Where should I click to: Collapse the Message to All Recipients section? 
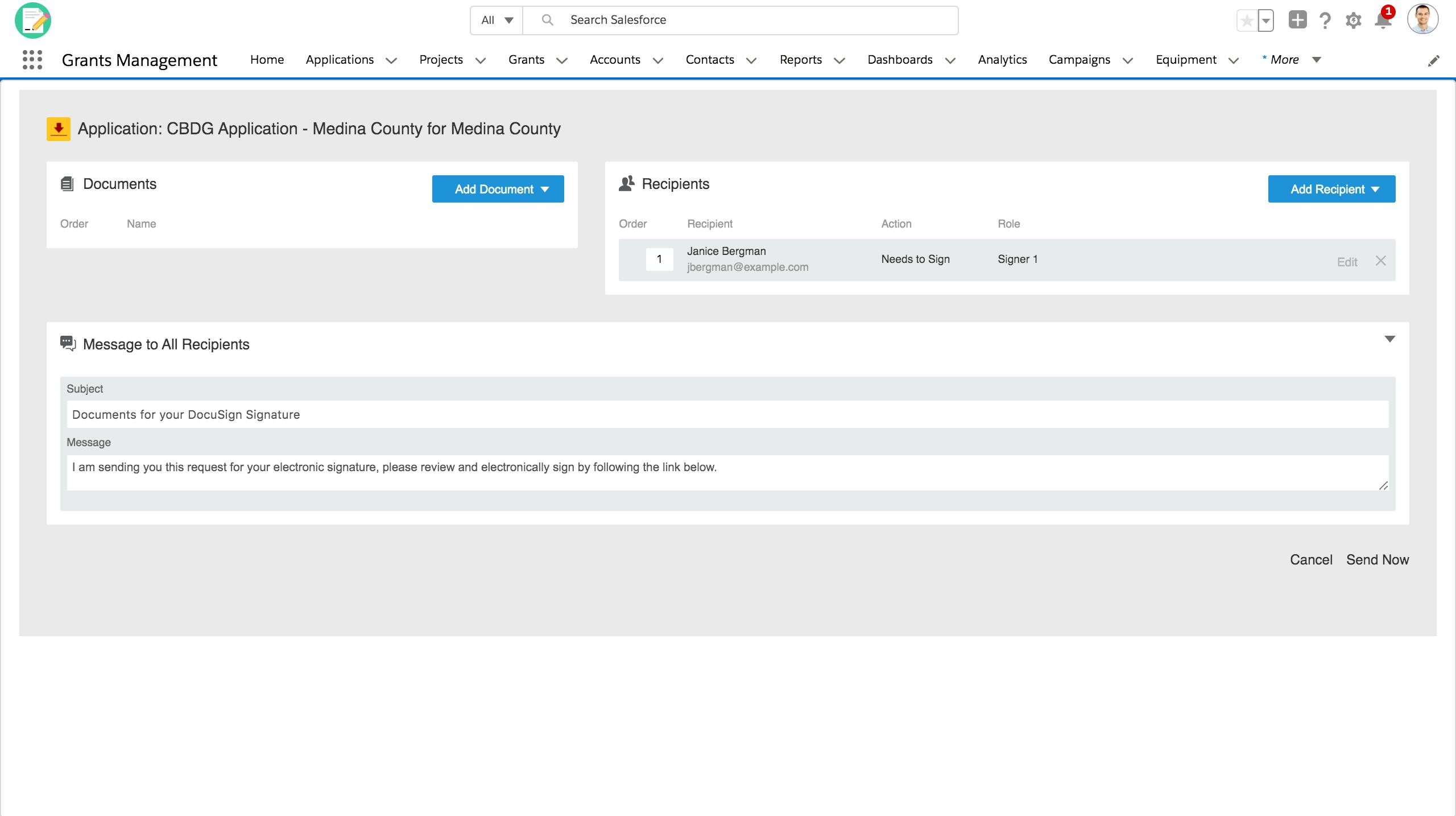(x=1389, y=339)
